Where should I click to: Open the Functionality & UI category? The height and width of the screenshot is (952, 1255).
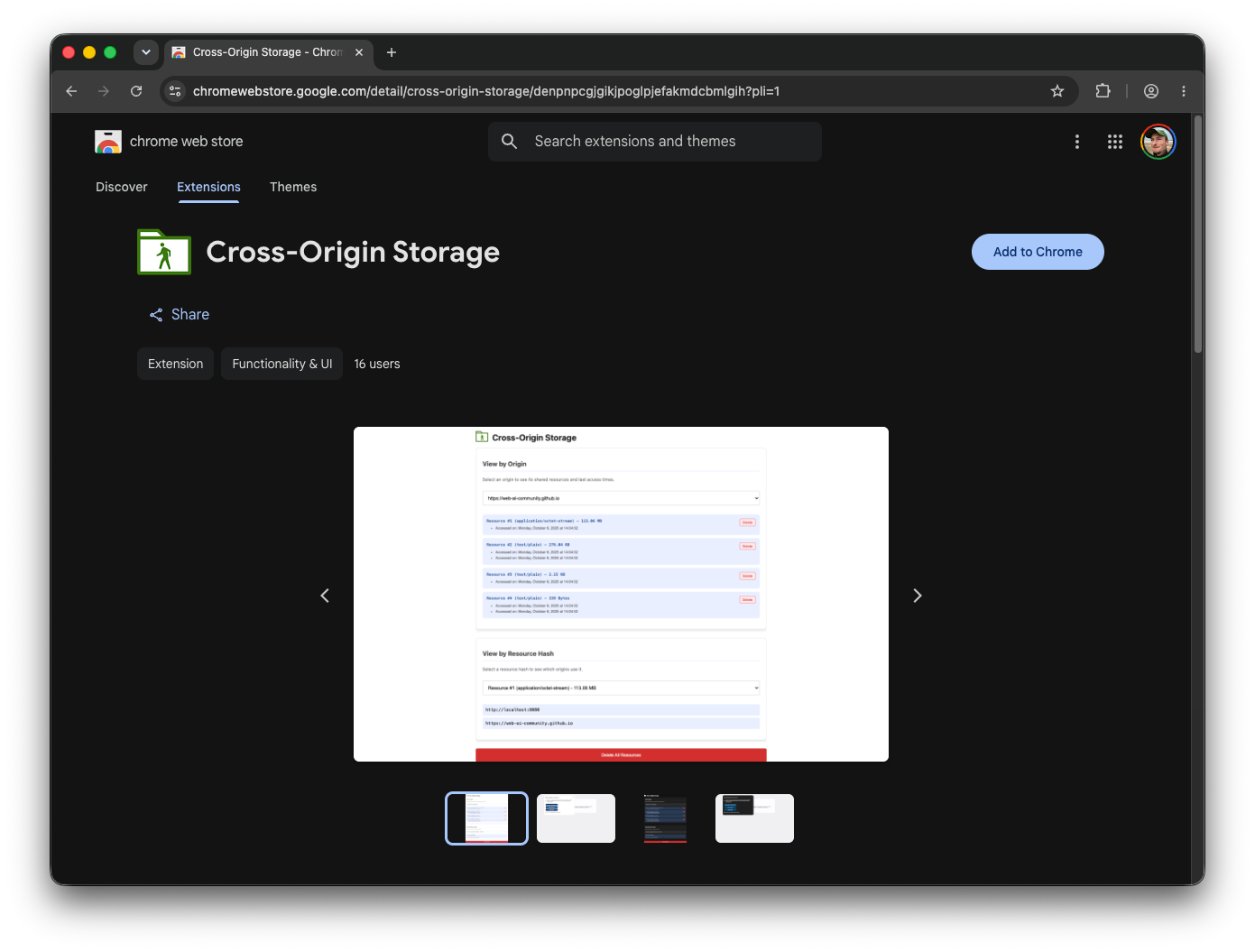[x=282, y=364]
